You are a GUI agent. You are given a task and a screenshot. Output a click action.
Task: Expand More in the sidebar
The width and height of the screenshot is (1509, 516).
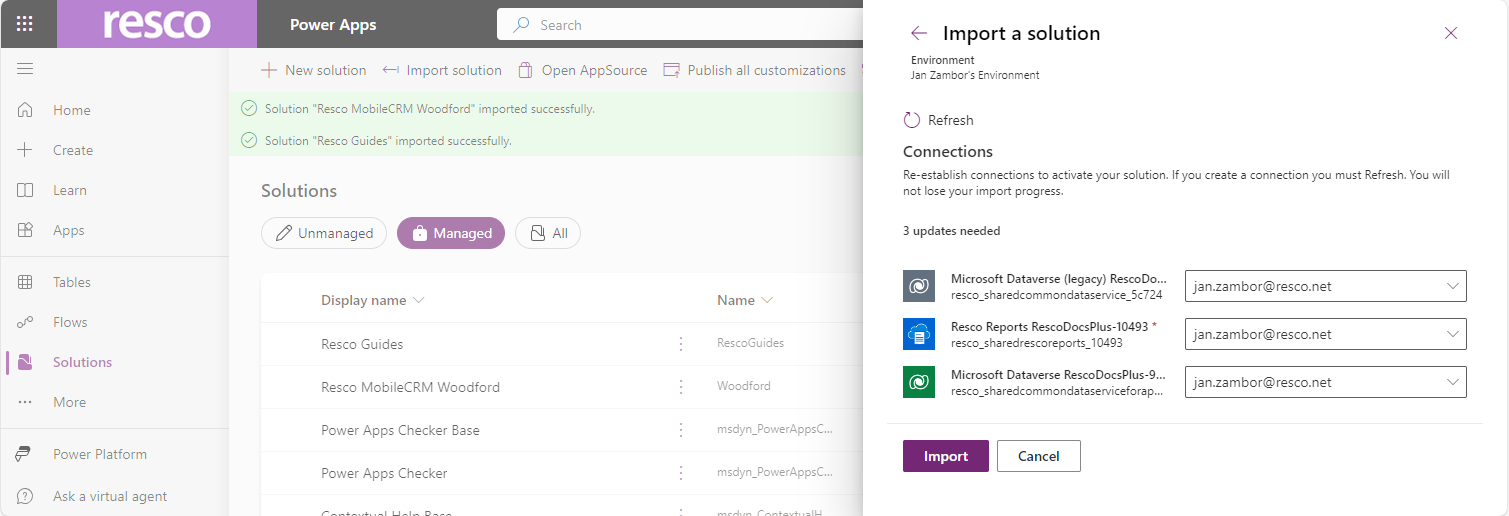[69, 402]
